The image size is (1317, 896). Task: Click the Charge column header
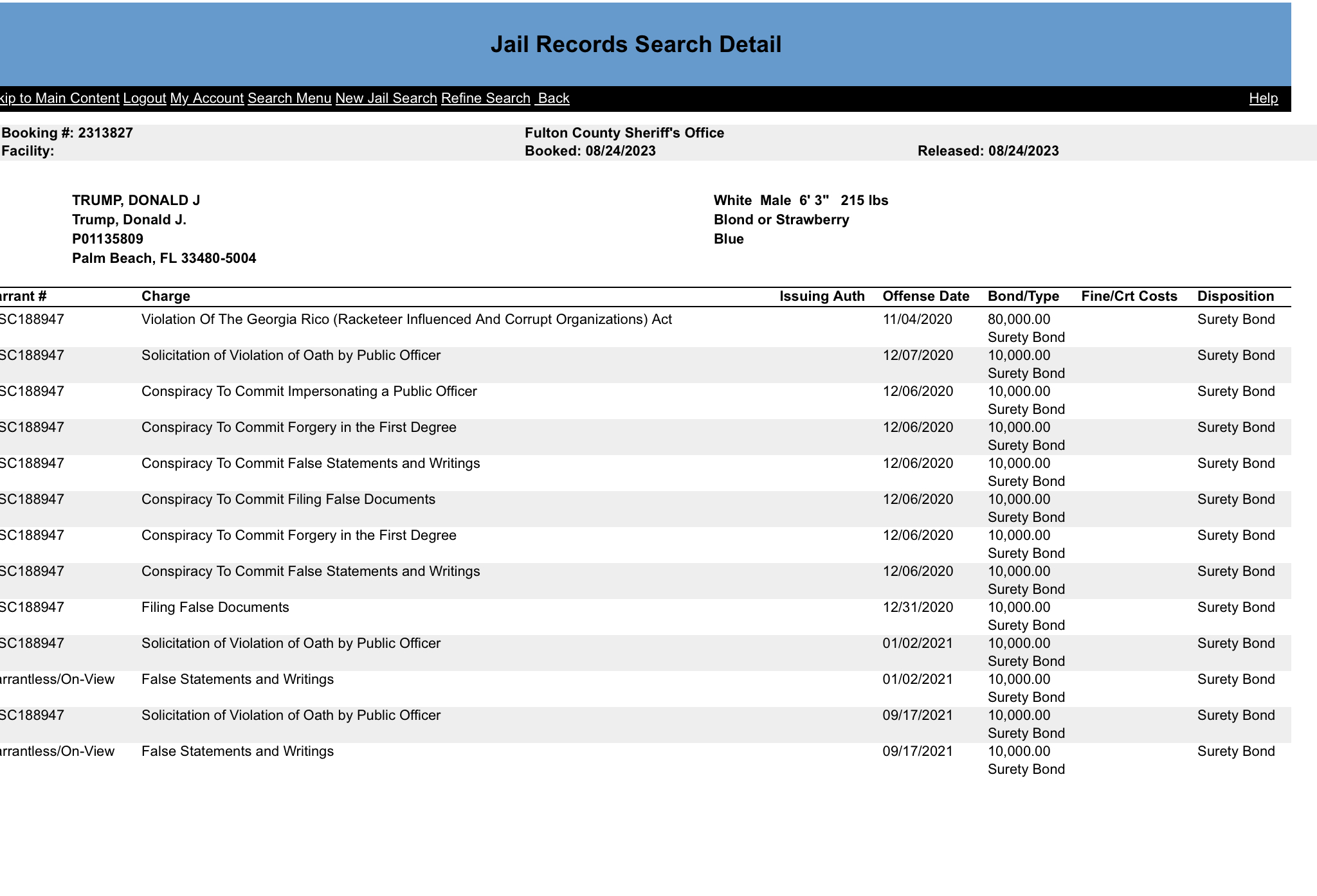[166, 296]
